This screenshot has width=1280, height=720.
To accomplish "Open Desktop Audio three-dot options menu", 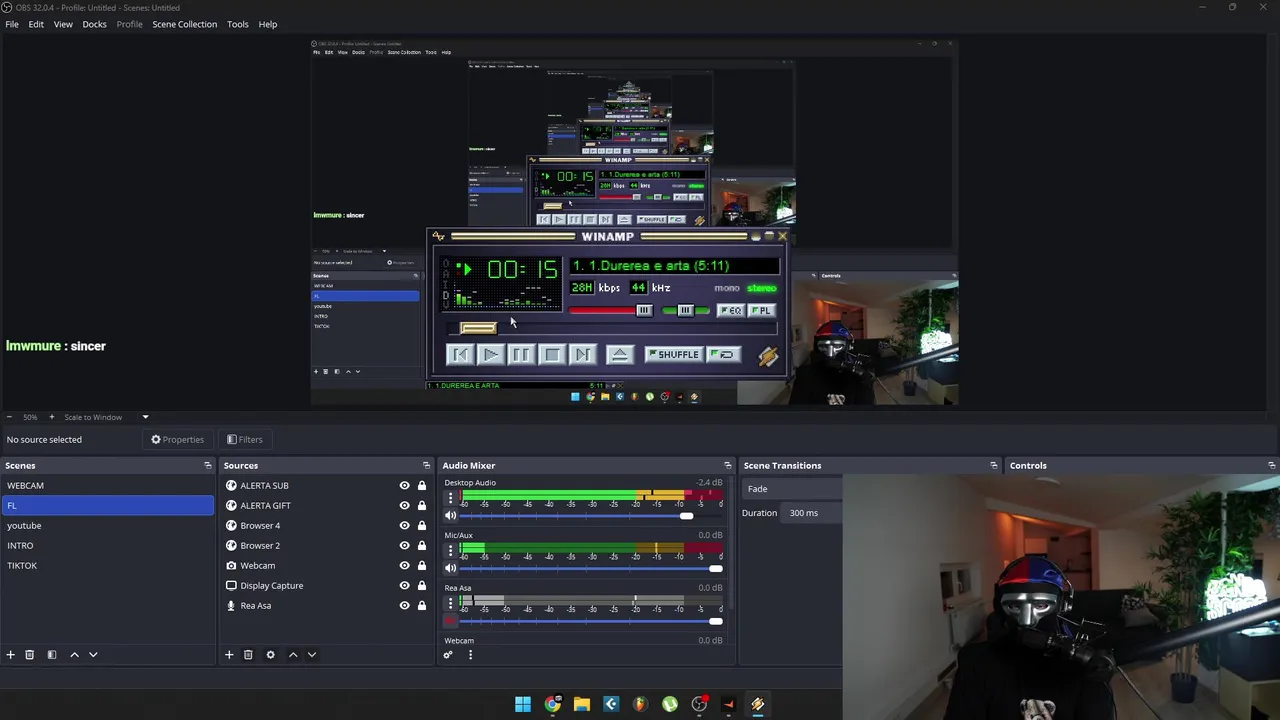I will (x=450, y=498).
